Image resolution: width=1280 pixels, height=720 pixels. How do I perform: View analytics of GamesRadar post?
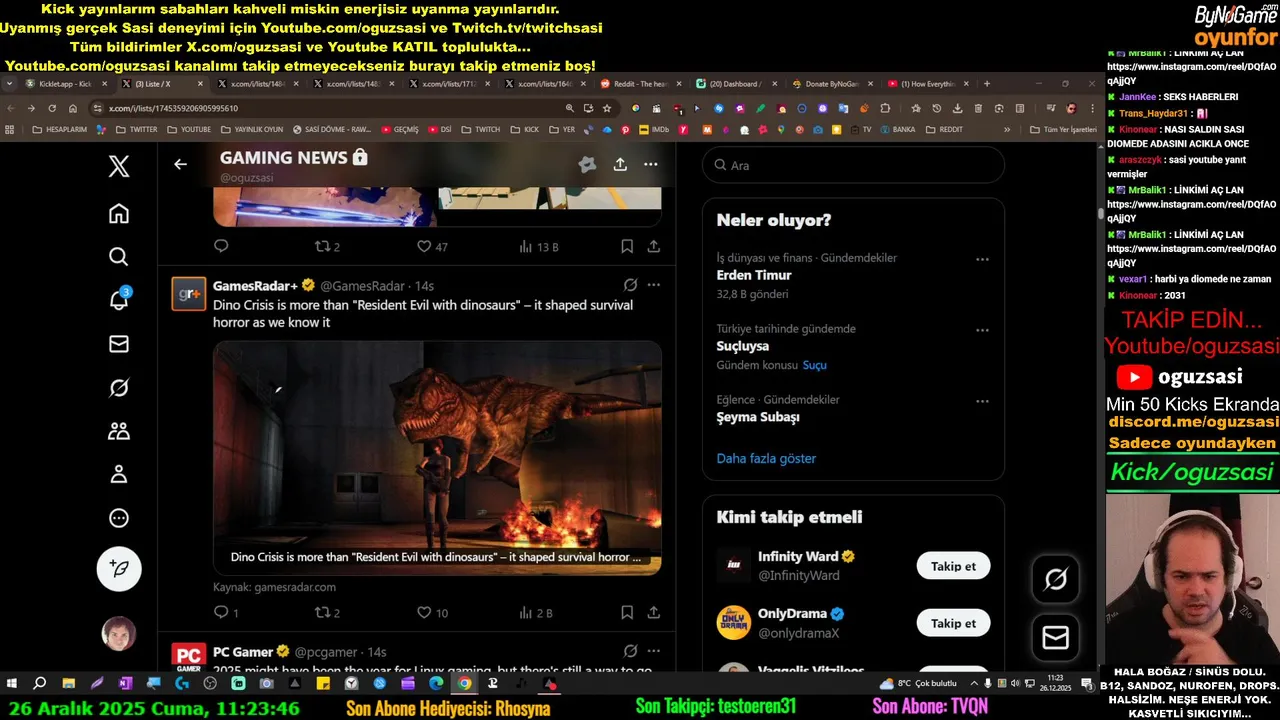pos(537,612)
